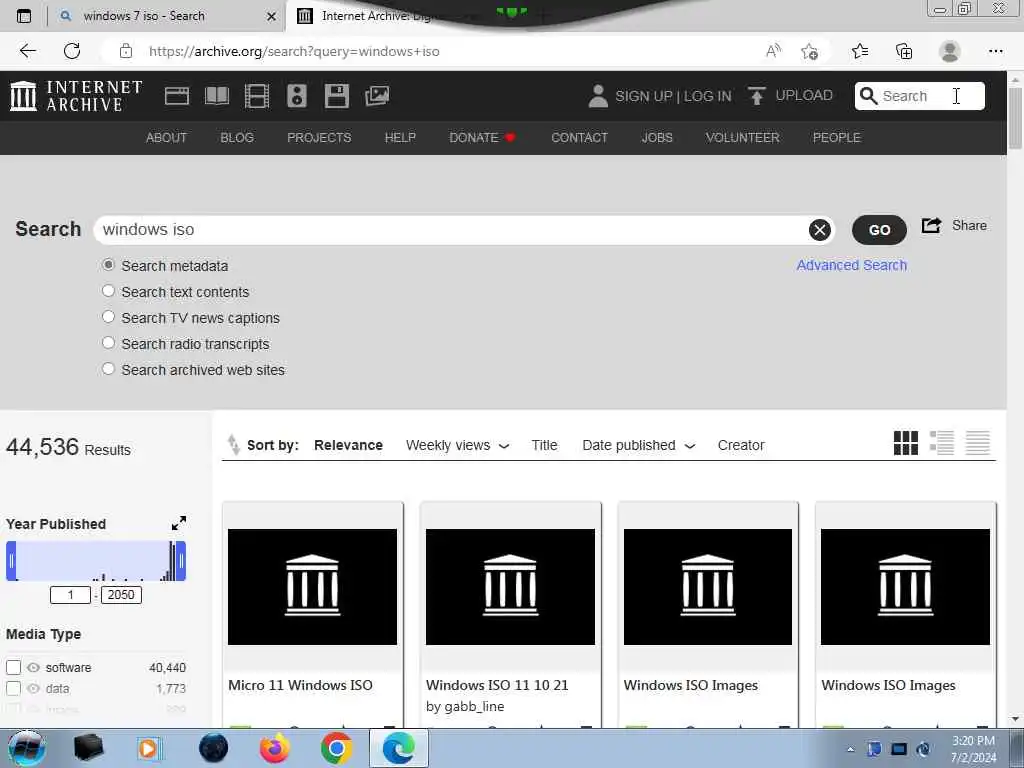The image size is (1024, 768).
Task: Open the Micro 11 Windows ISO thumbnail
Action: coord(312,586)
